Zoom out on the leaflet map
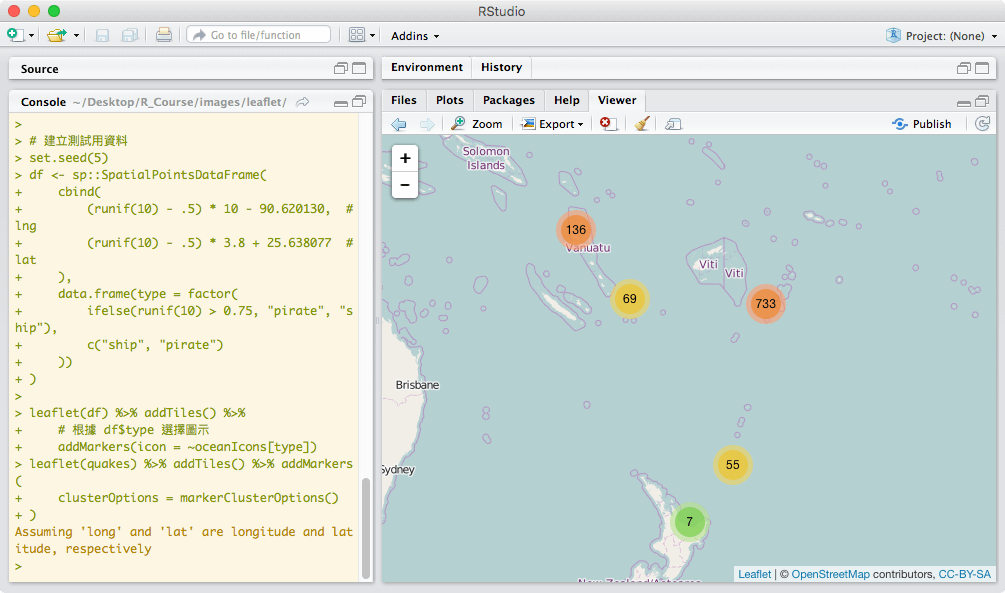 [405, 184]
